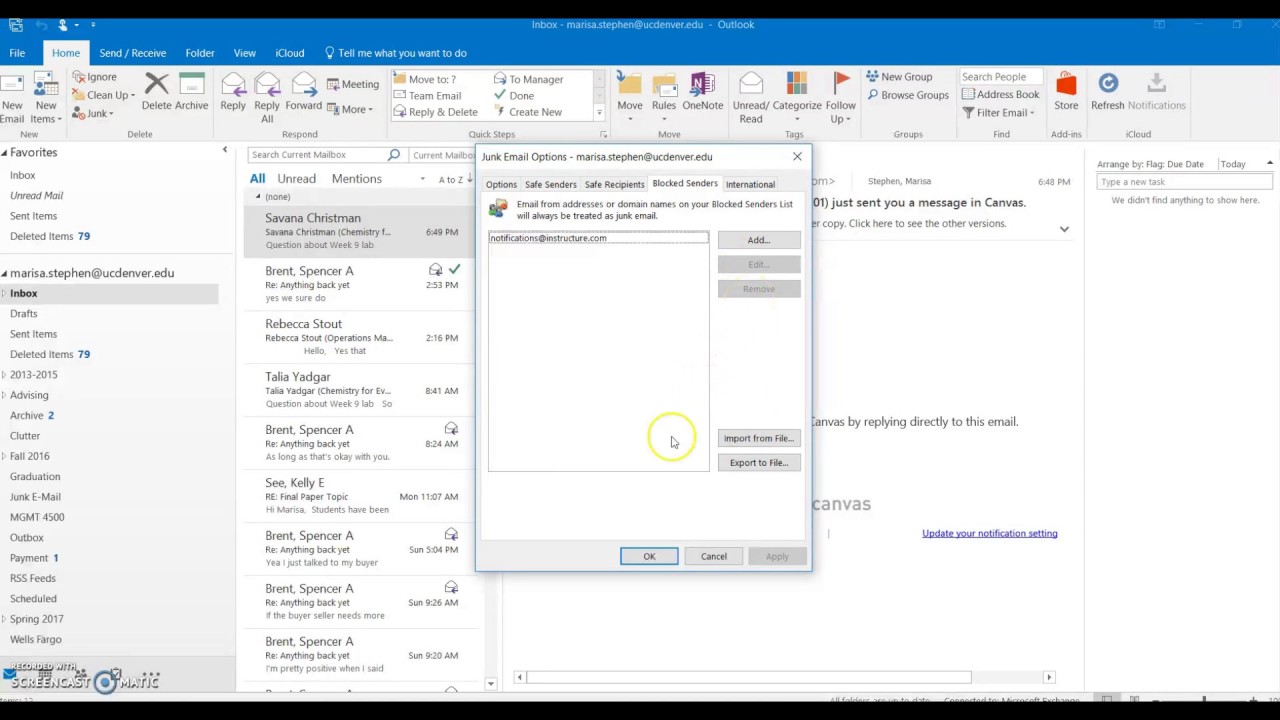Click the Follow Up flag icon

click(x=840, y=97)
